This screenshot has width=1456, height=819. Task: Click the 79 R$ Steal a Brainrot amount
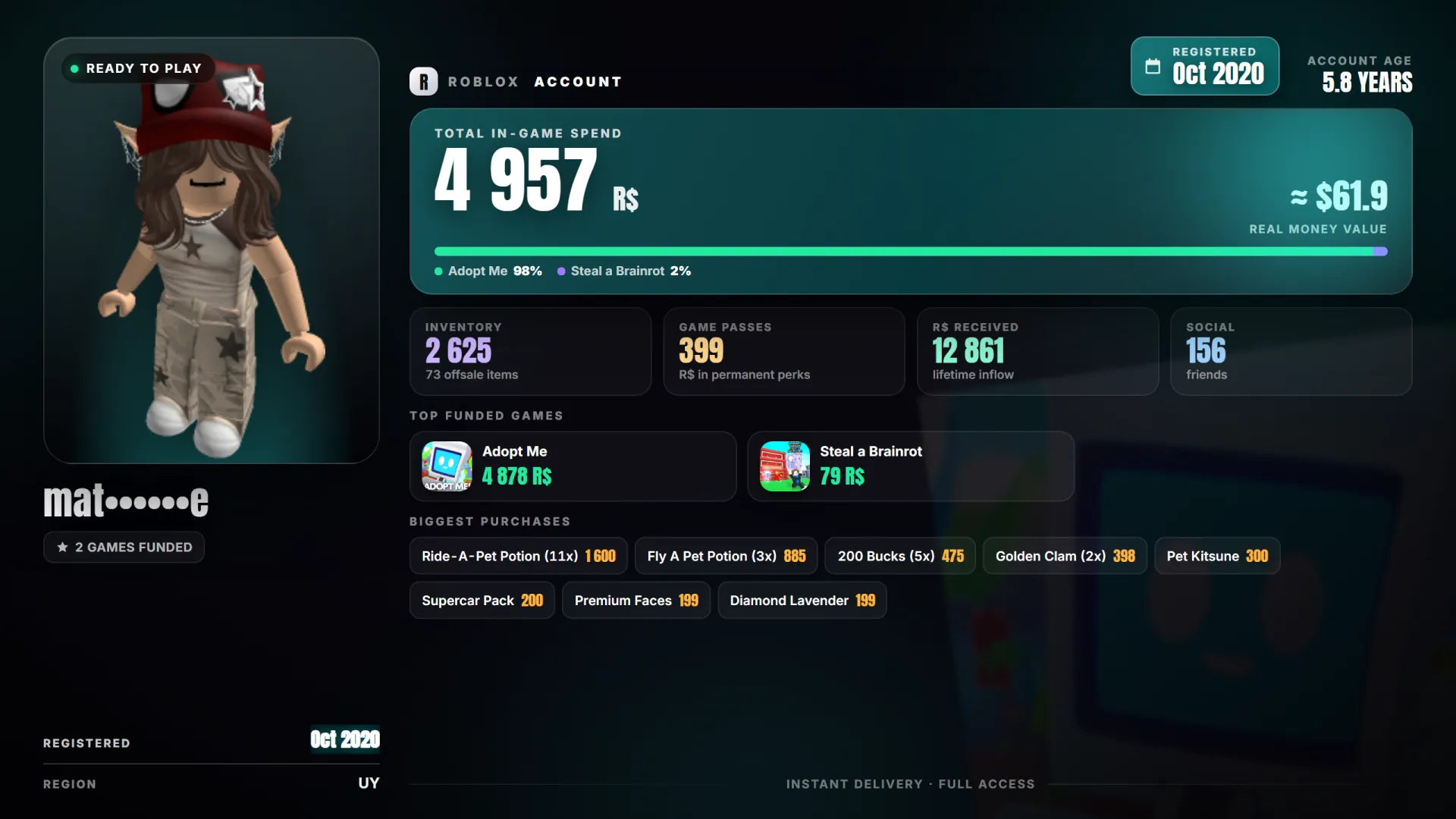pyautogui.click(x=842, y=476)
